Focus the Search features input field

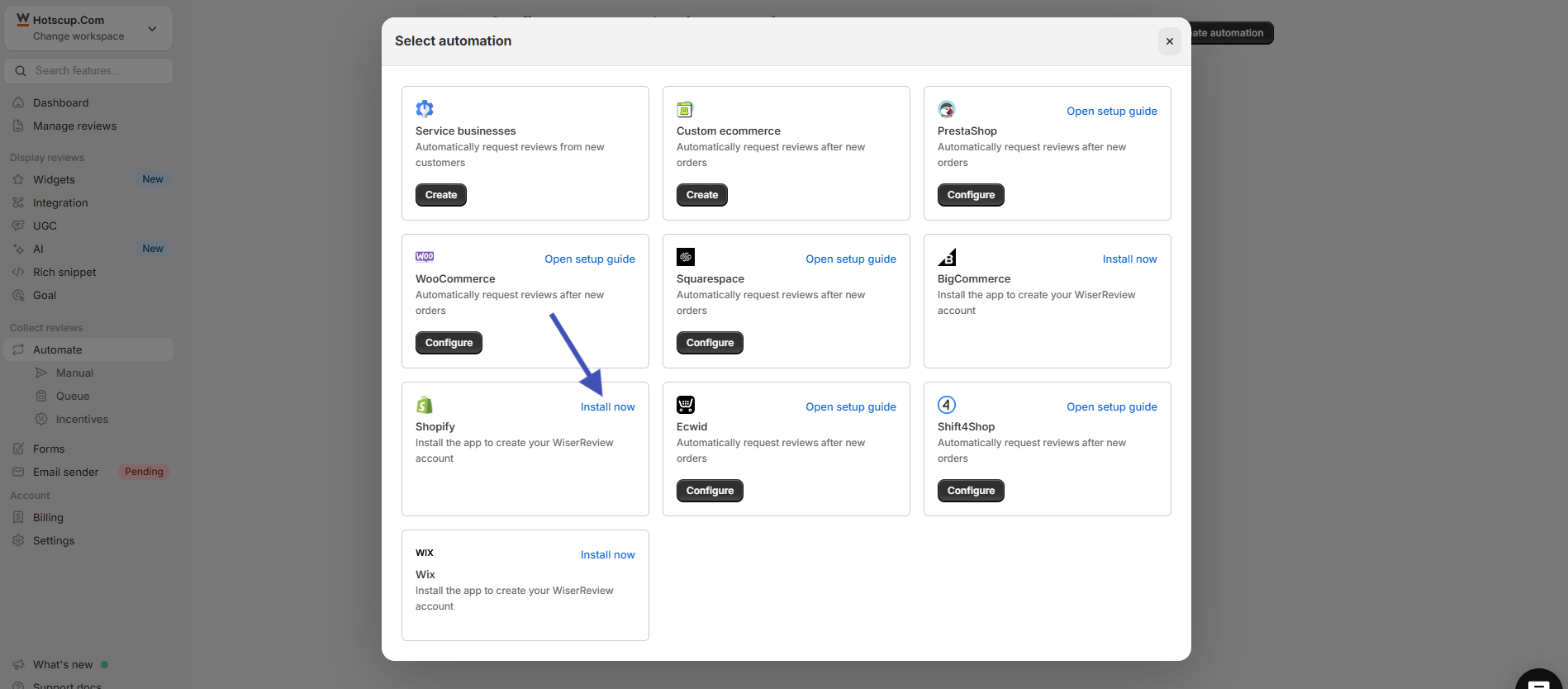pyautogui.click(x=88, y=71)
